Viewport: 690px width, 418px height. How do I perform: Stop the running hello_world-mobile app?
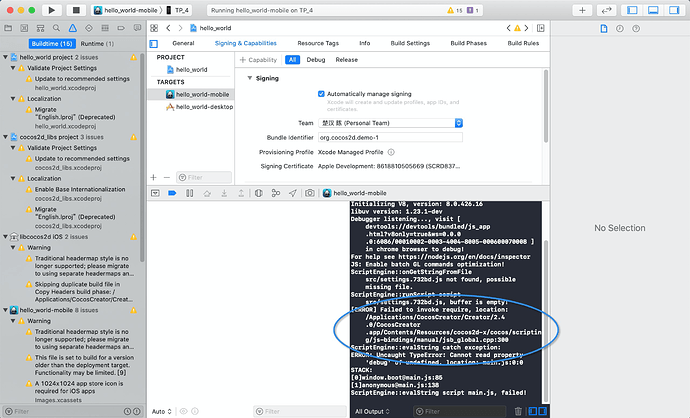(76, 10)
